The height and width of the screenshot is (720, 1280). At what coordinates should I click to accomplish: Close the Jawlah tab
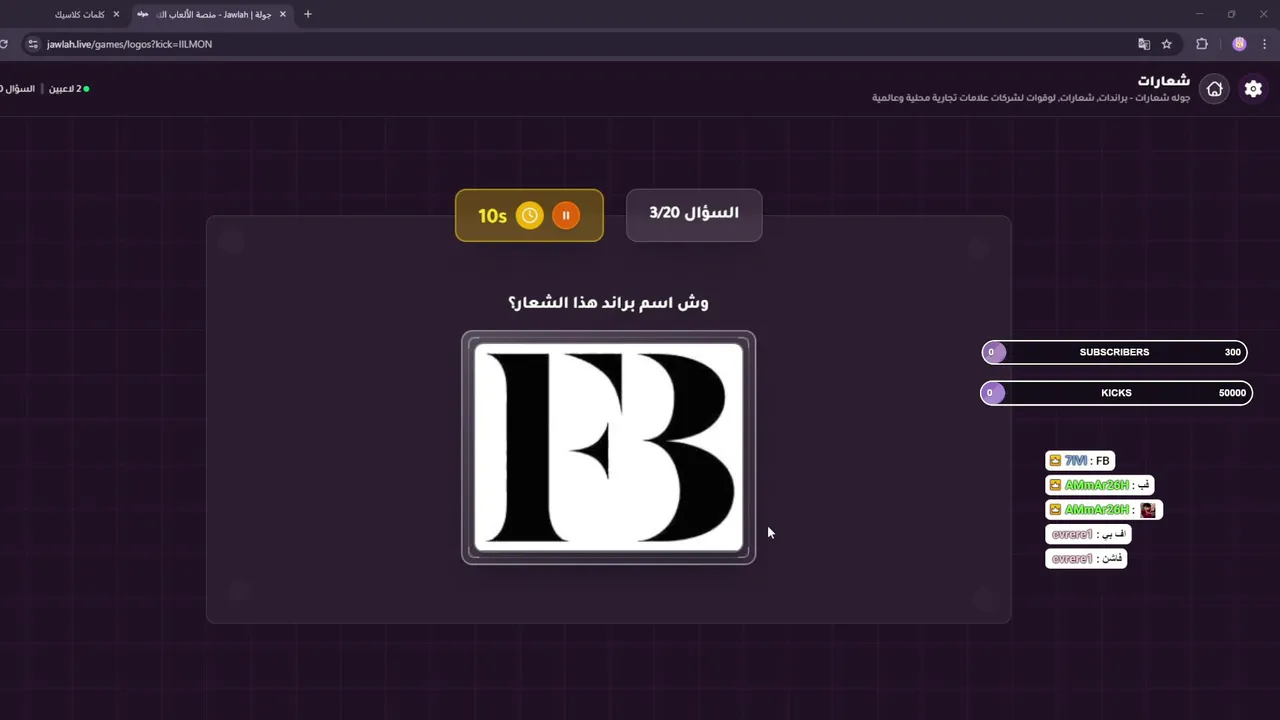[x=283, y=14]
